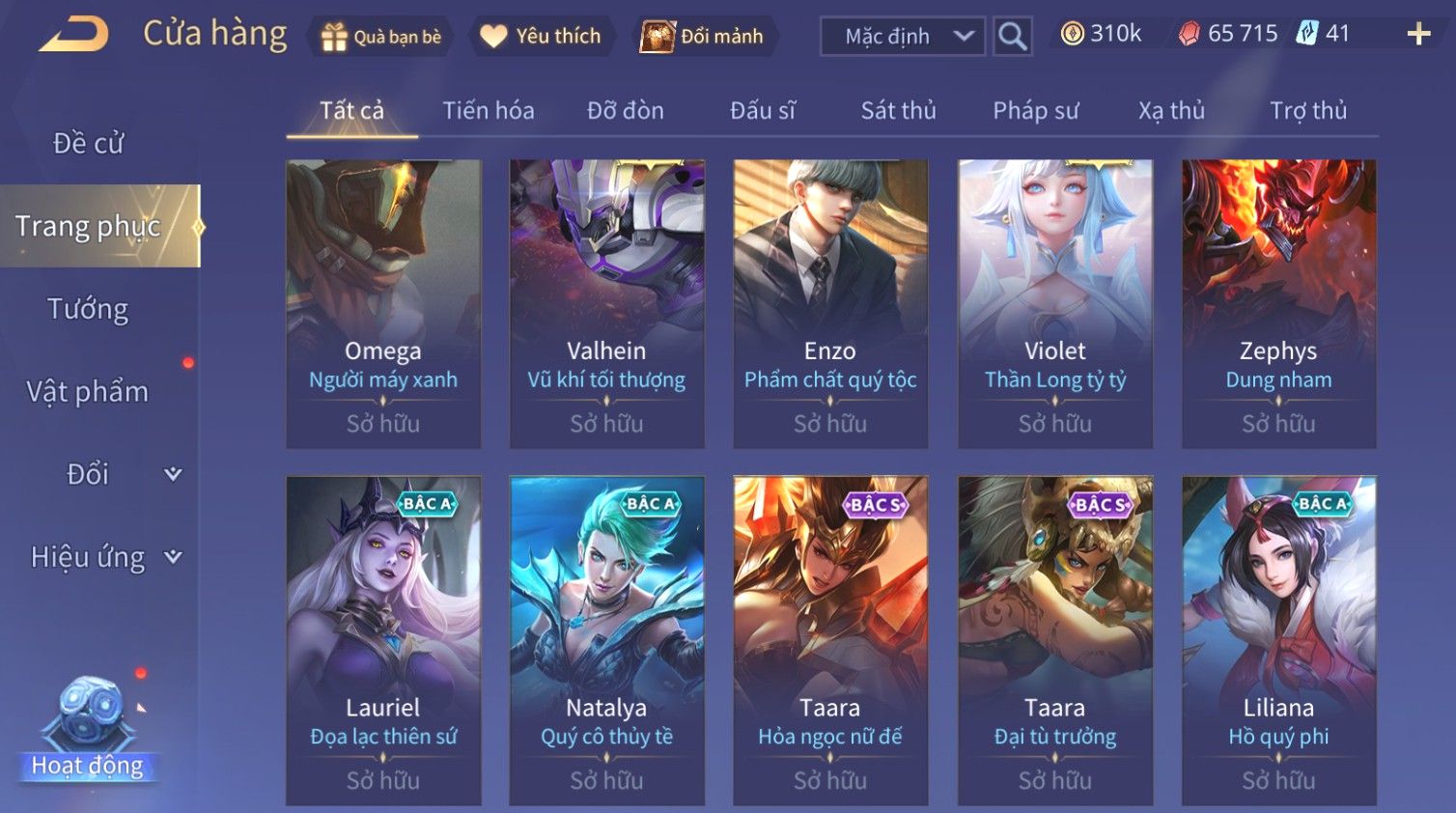Open the search magnifier icon
Viewport: 1456px width, 813px height.
pos(1012,37)
